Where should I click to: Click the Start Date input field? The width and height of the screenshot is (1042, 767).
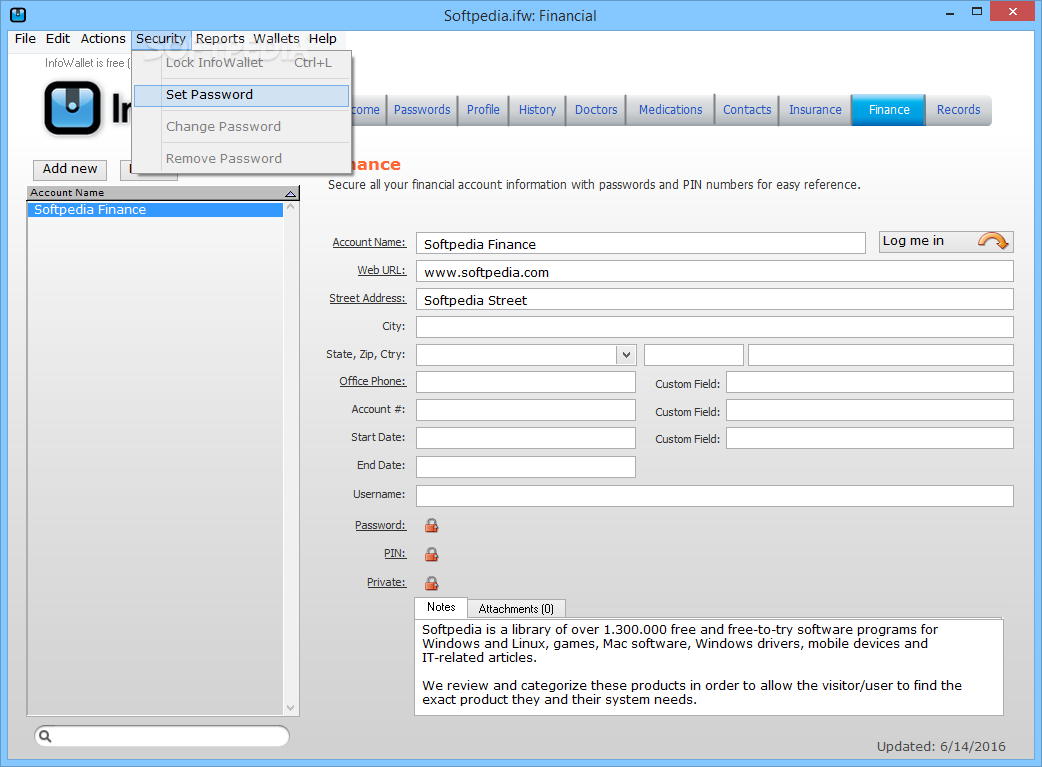[526, 438]
